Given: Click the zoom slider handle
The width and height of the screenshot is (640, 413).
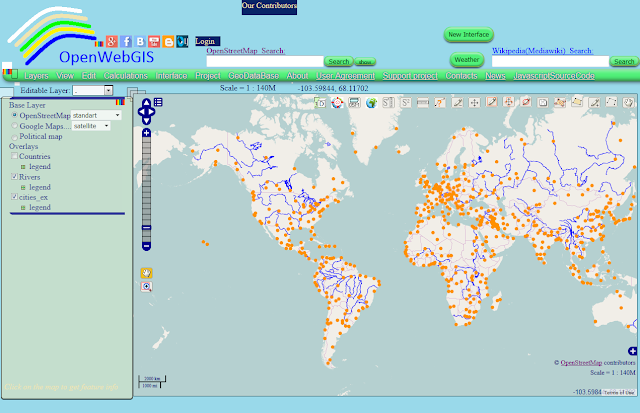Looking at the screenshot, I should point(146,228).
